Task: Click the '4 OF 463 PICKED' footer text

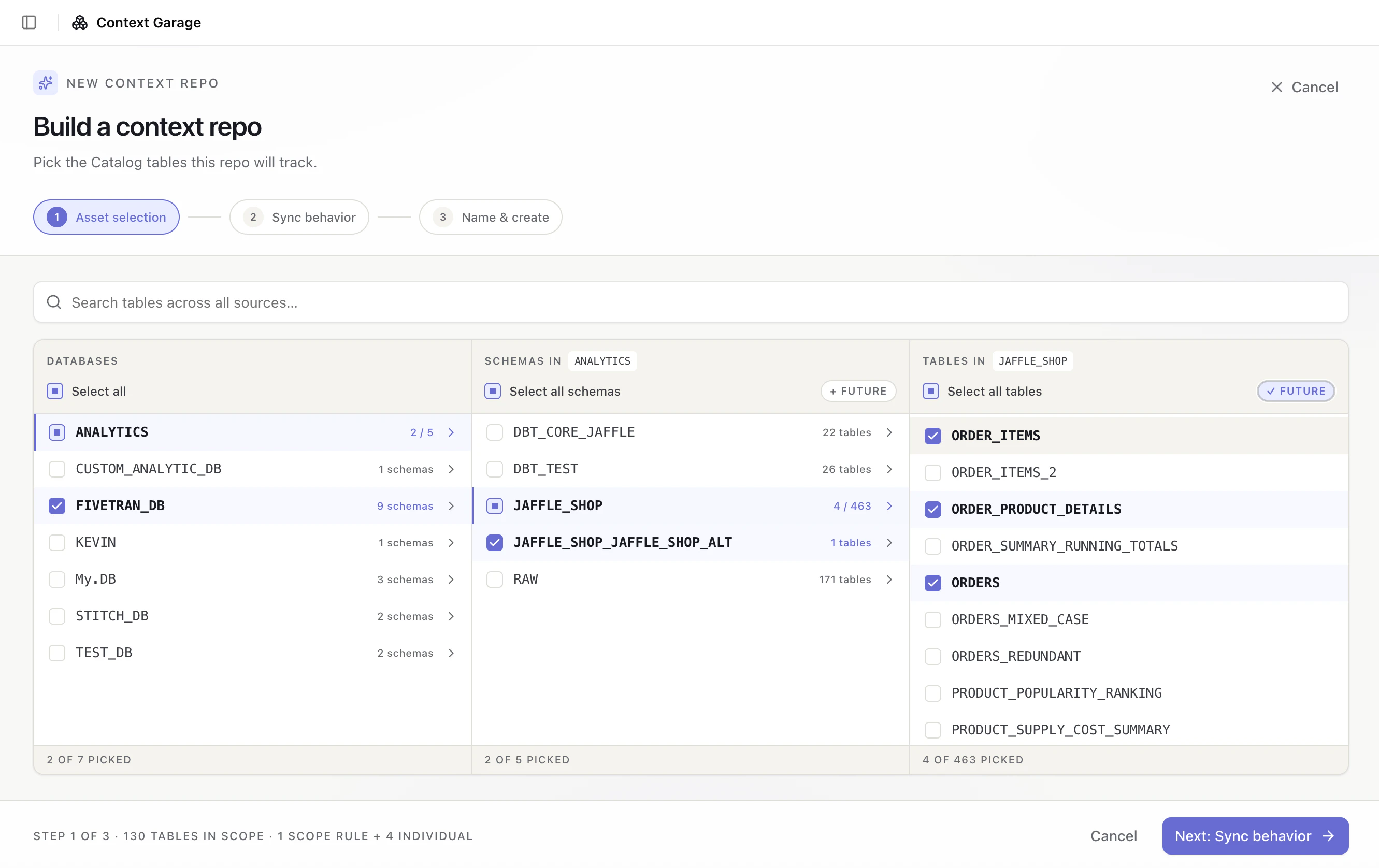Action: 972,759
